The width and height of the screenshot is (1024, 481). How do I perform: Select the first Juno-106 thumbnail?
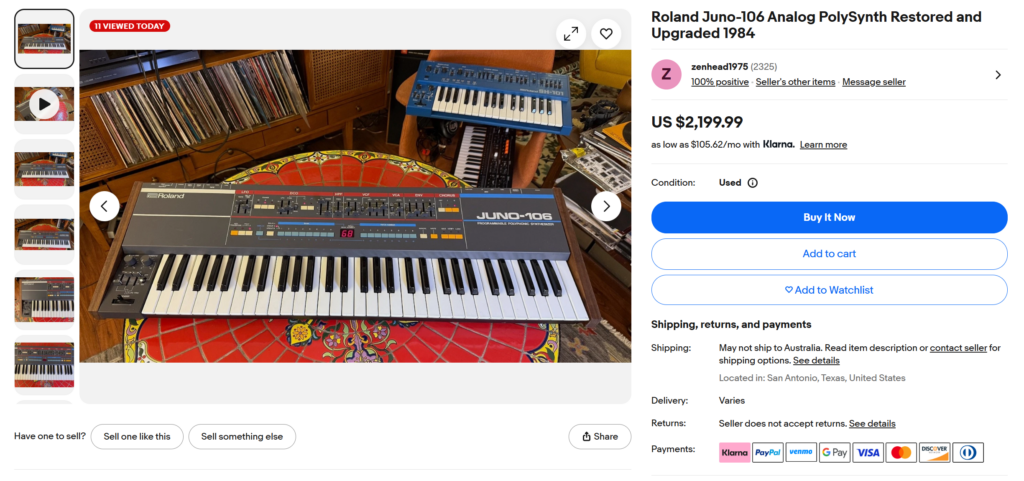tap(44, 39)
